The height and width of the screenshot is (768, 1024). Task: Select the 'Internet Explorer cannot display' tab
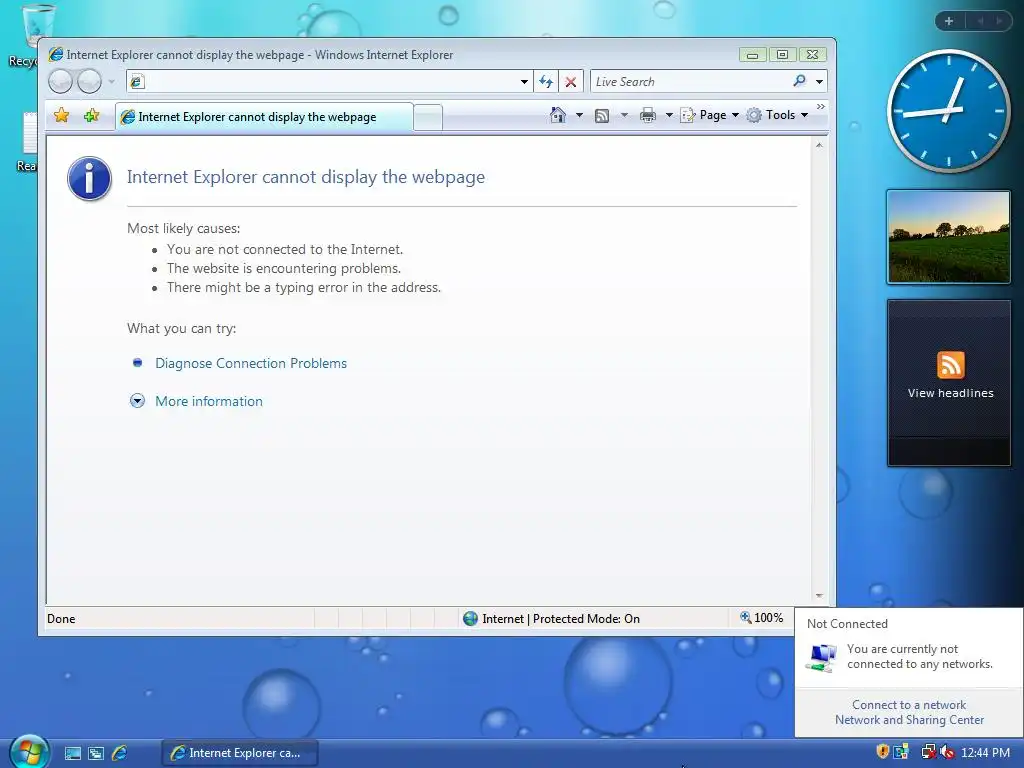pos(264,117)
